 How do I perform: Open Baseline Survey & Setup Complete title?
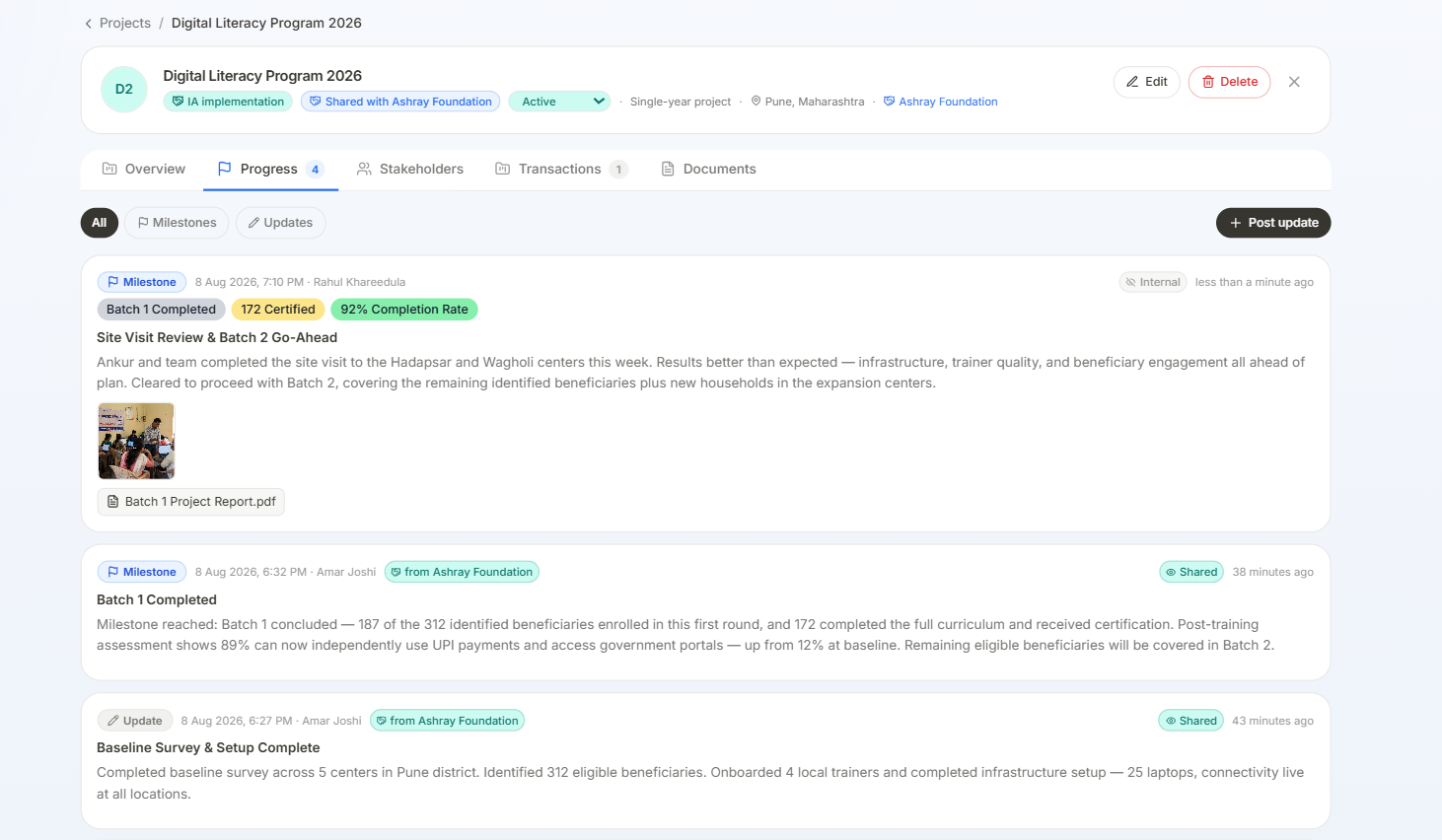click(x=208, y=747)
